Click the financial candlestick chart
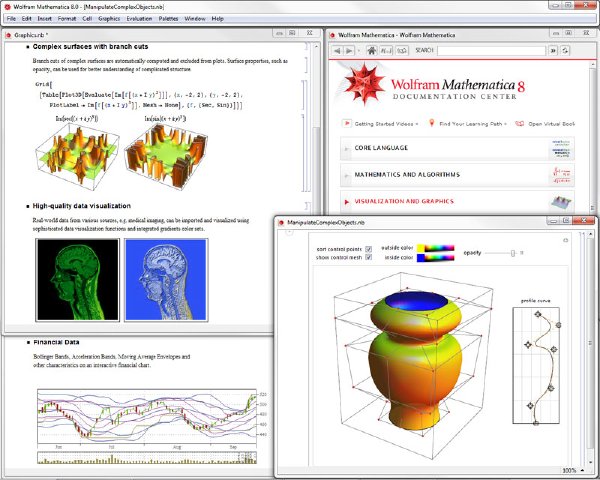This screenshot has height=480, width=600. 147,418
